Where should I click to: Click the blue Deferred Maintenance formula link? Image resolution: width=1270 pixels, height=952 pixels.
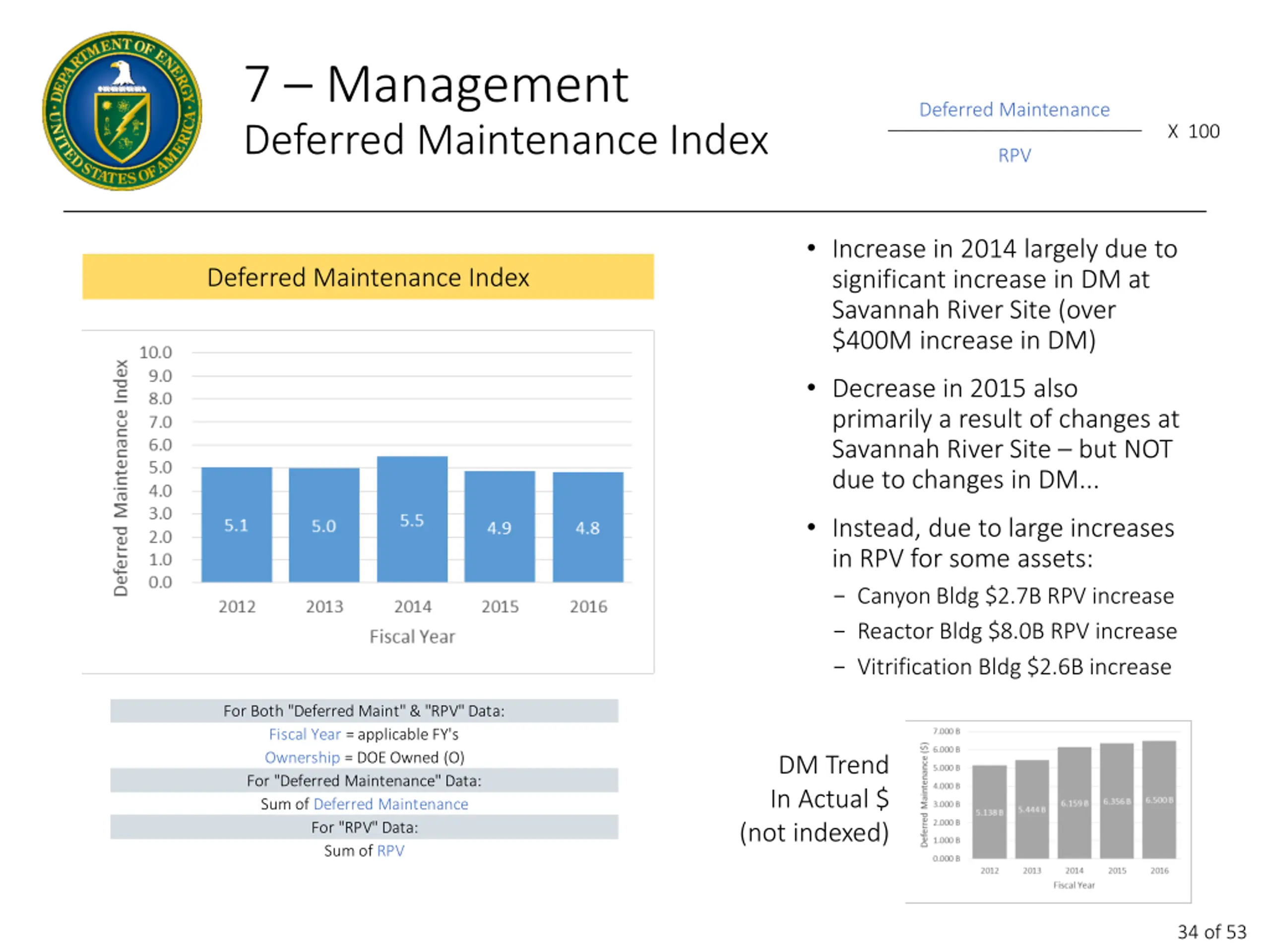pos(1014,110)
